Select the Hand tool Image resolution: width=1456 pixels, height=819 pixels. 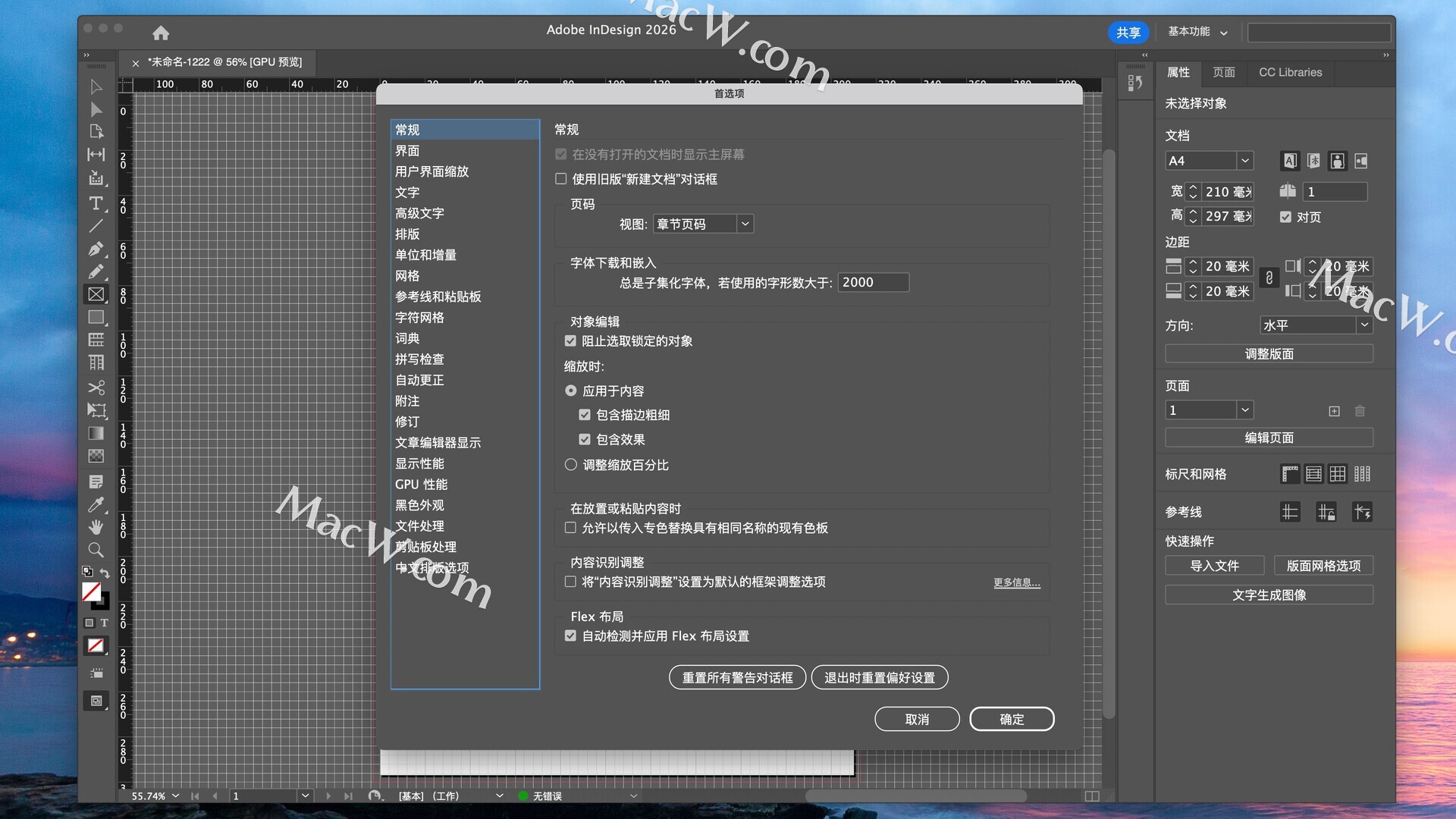[96, 527]
